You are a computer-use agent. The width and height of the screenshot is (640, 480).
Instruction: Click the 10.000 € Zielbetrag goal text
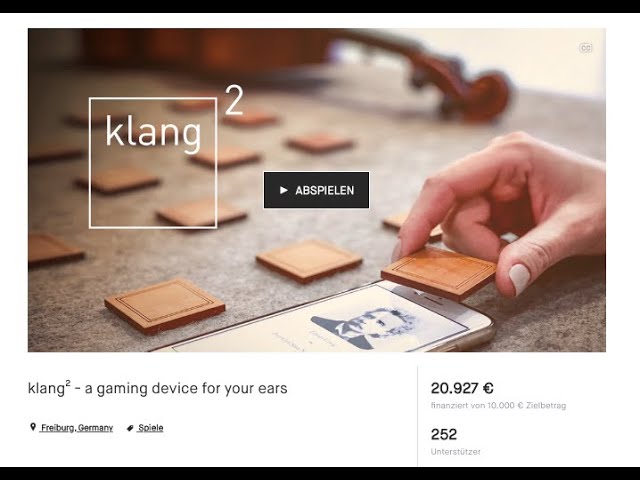pos(526,405)
